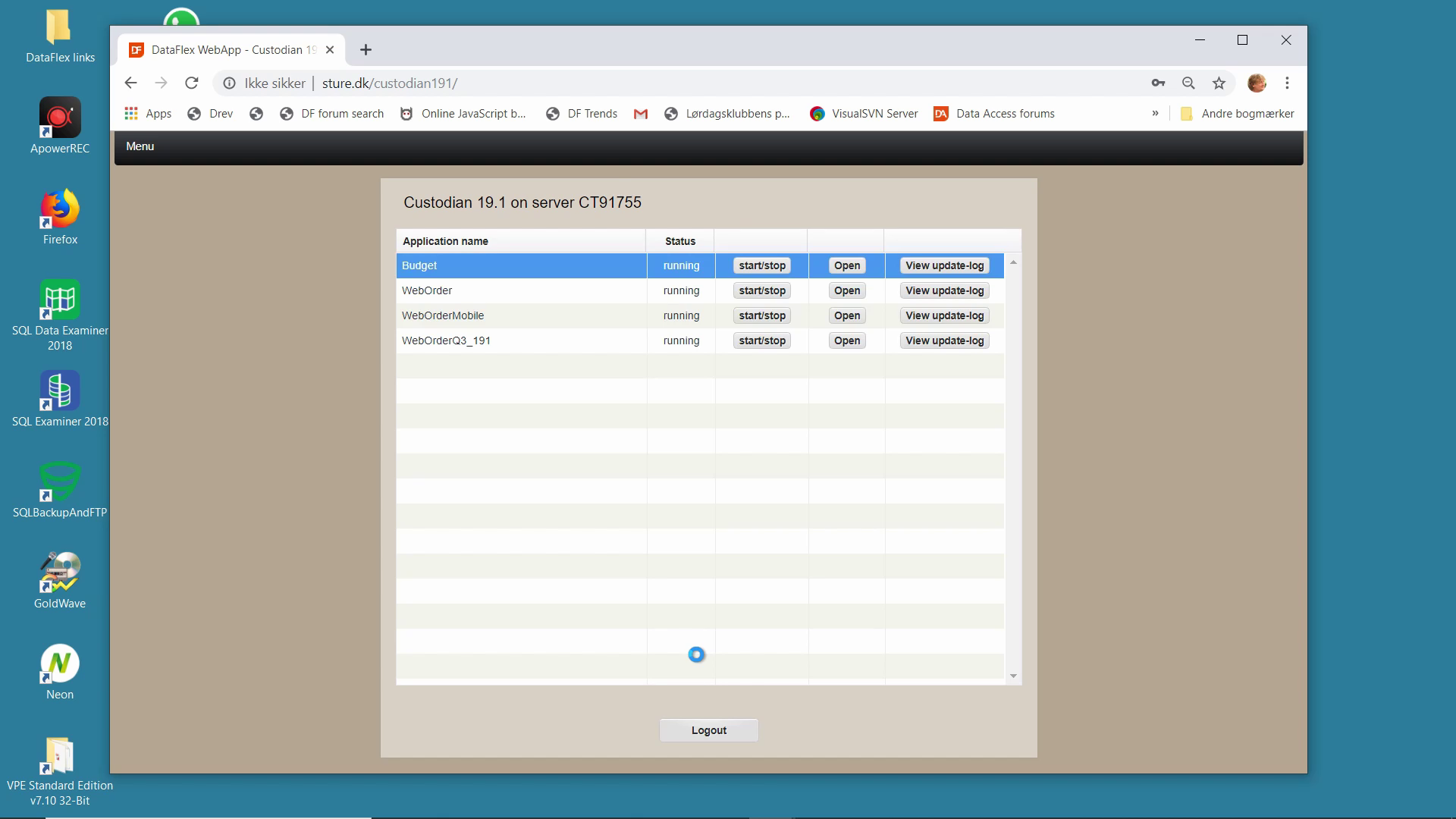Image resolution: width=1456 pixels, height=819 pixels.
Task: Click the Chrome profile avatar
Action: pyautogui.click(x=1257, y=83)
